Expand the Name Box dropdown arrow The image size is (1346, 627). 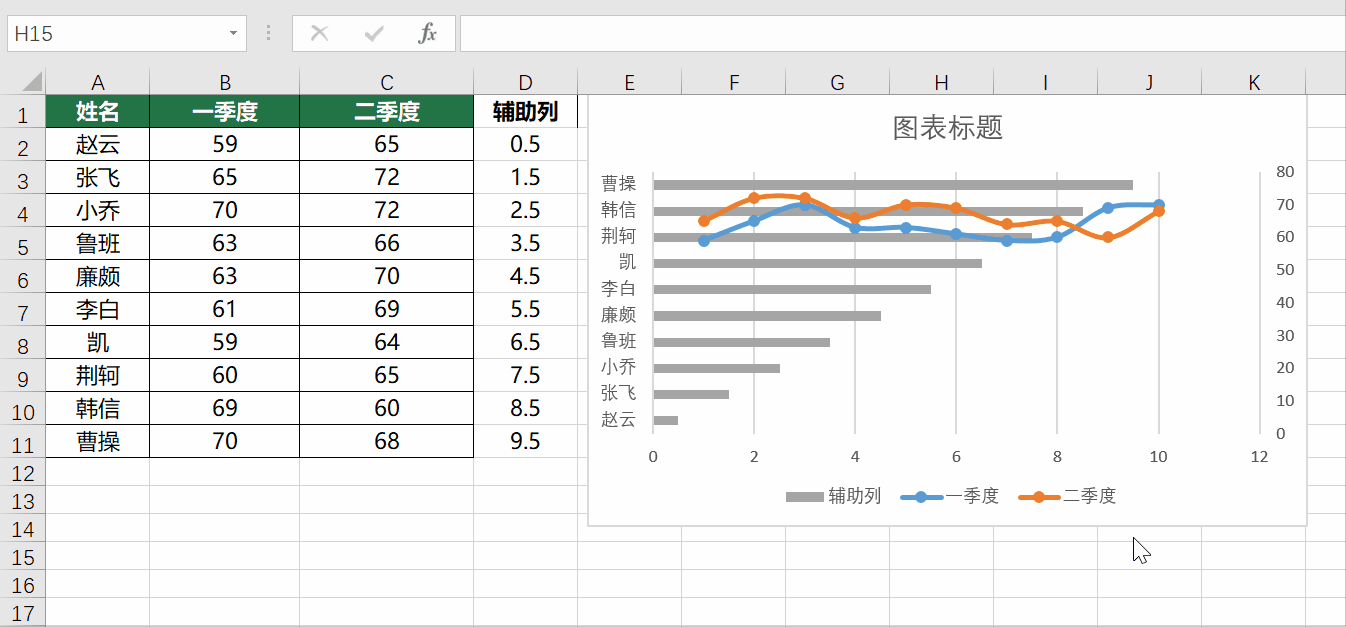(233, 33)
